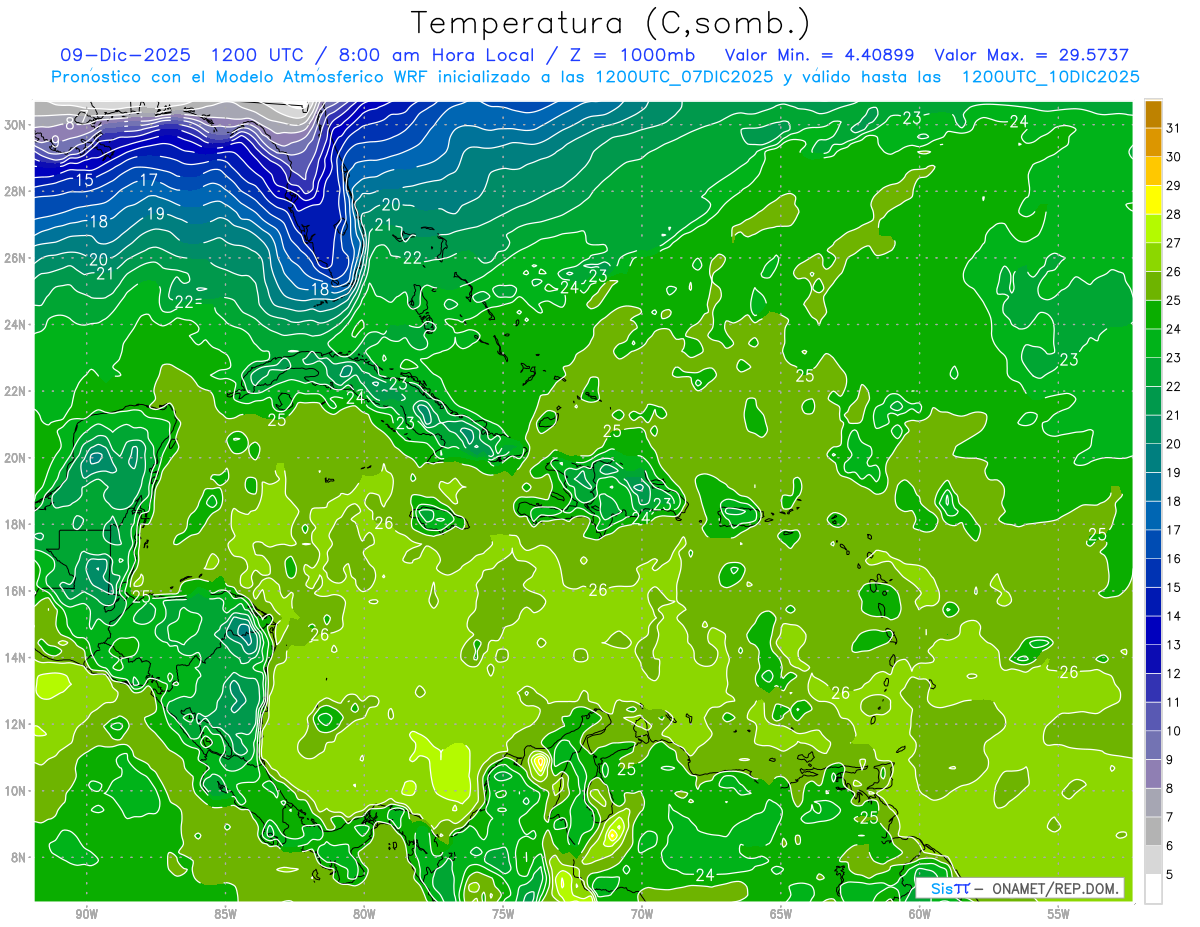Select "Valor Max. = 29.5737"
This screenshot has height=927, width=1200.
(x=1031, y=55)
